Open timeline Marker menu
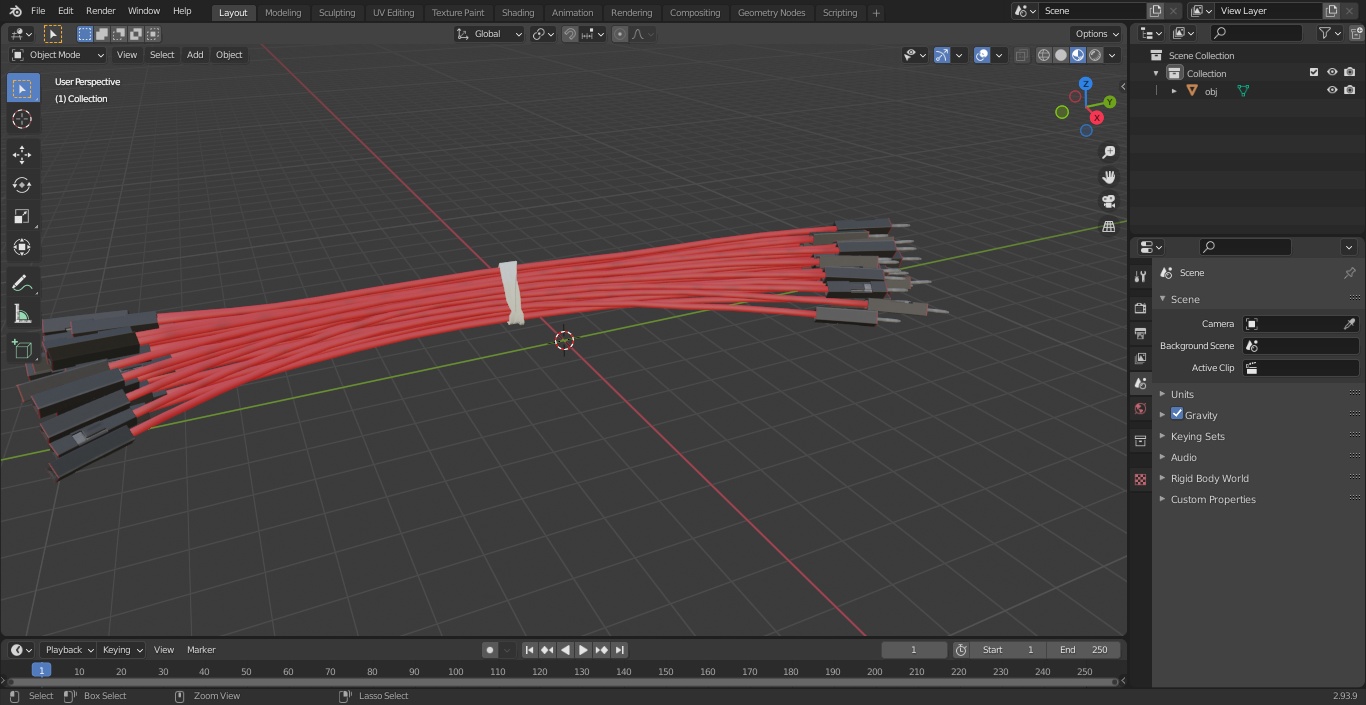Image resolution: width=1366 pixels, height=705 pixels. [201, 650]
